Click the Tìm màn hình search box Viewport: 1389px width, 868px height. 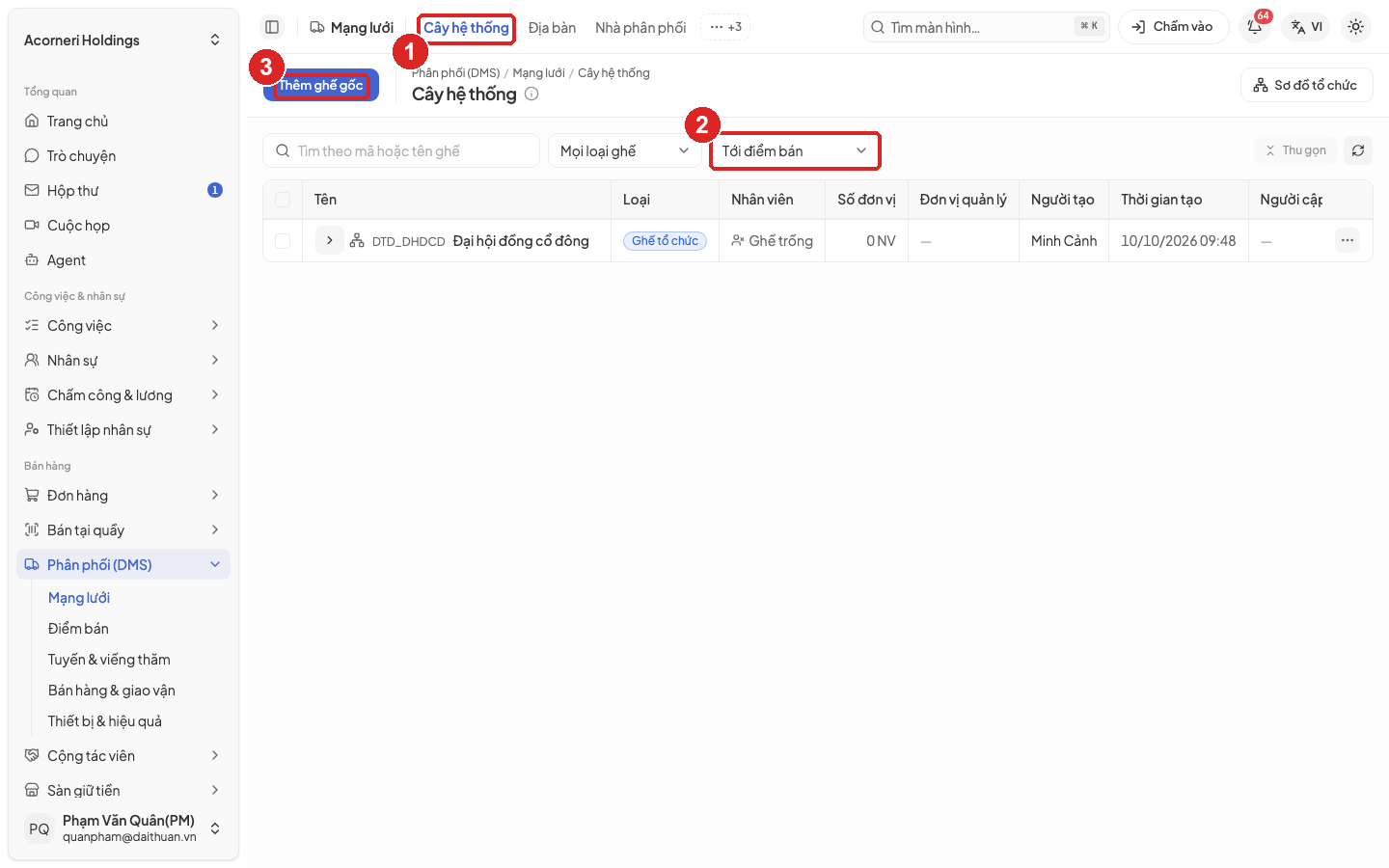tap(986, 27)
